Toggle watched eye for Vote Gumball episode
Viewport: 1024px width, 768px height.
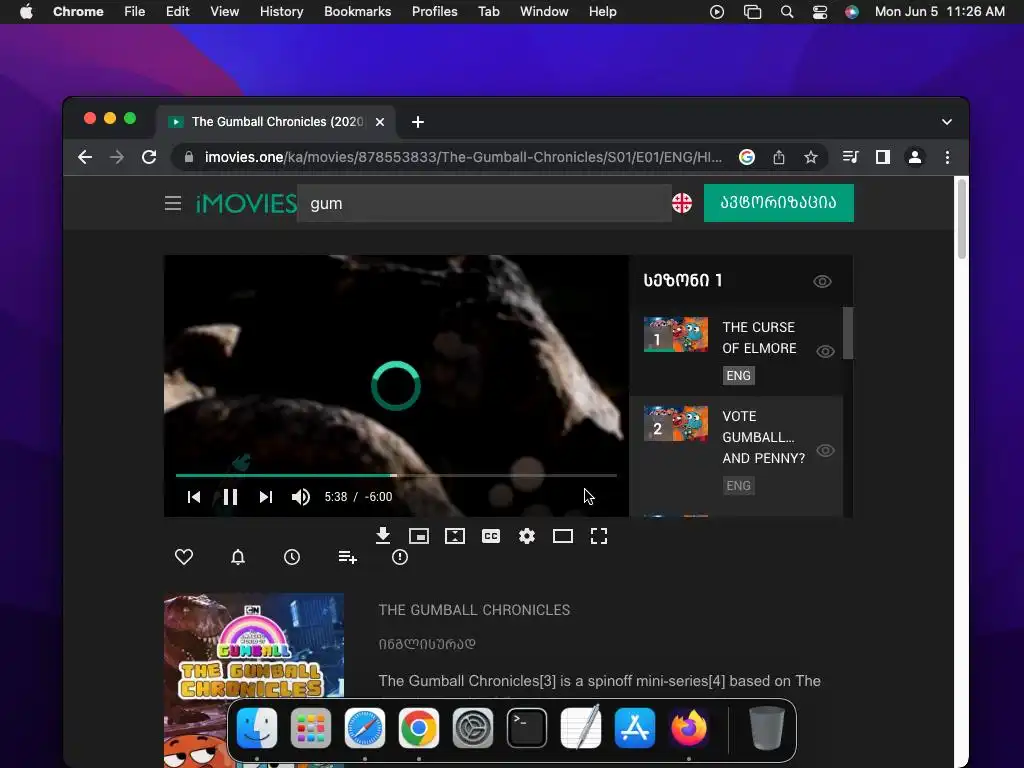pyautogui.click(x=825, y=451)
